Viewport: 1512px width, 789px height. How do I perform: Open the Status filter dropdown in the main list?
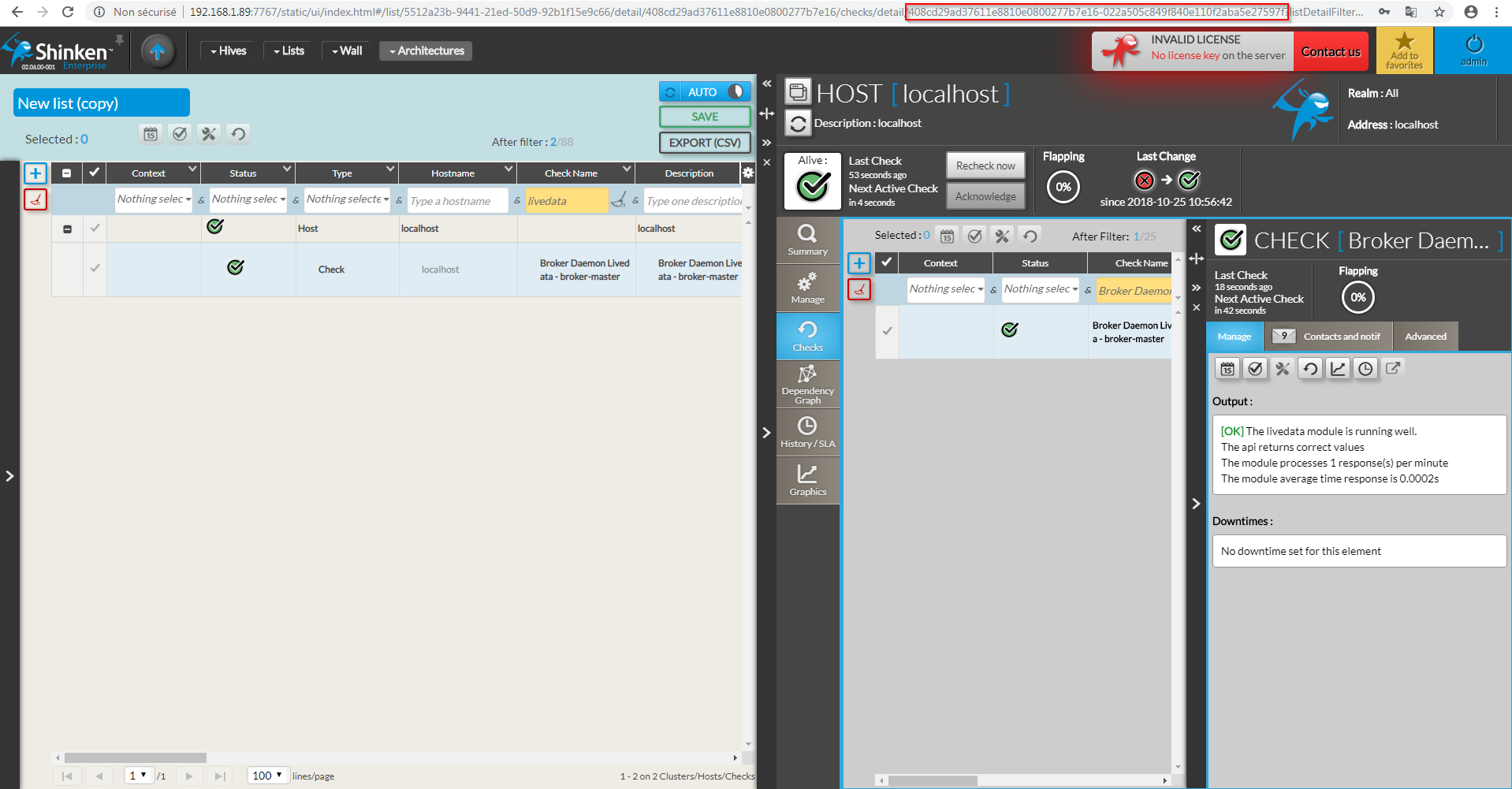point(248,199)
